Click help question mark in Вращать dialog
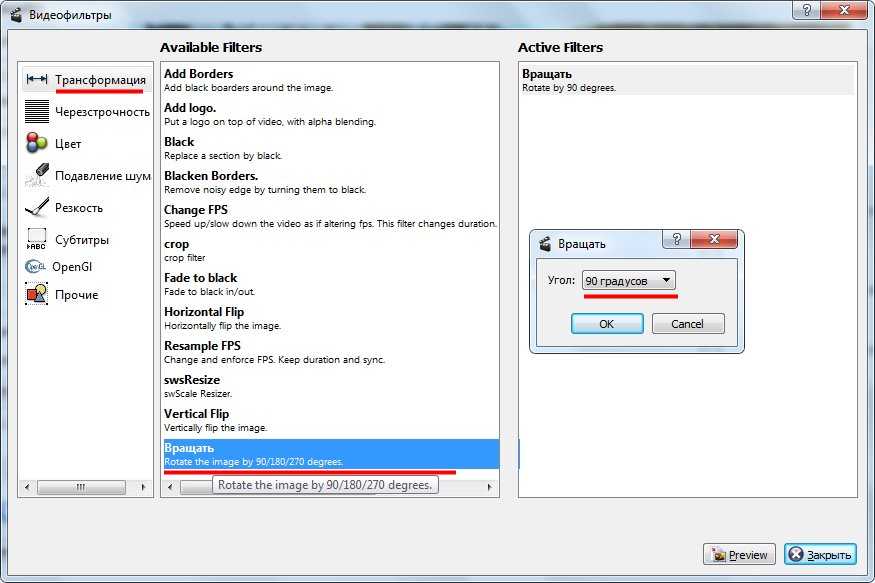Image resolution: width=875 pixels, height=583 pixels. (676, 239)
